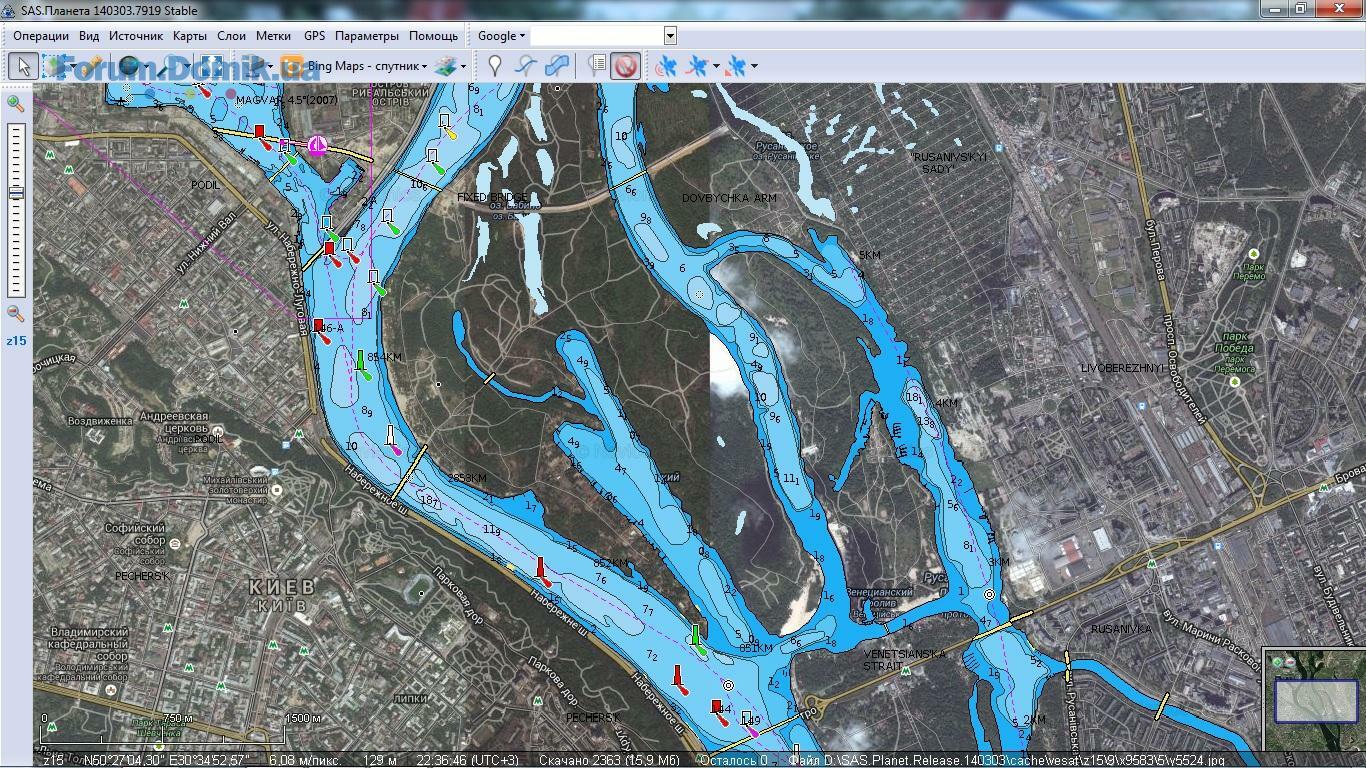Screen dimensions: 1366x768
Task: Click the 22:36:46 (UTC+3) time entry
Action: click(x=468, y=760)
